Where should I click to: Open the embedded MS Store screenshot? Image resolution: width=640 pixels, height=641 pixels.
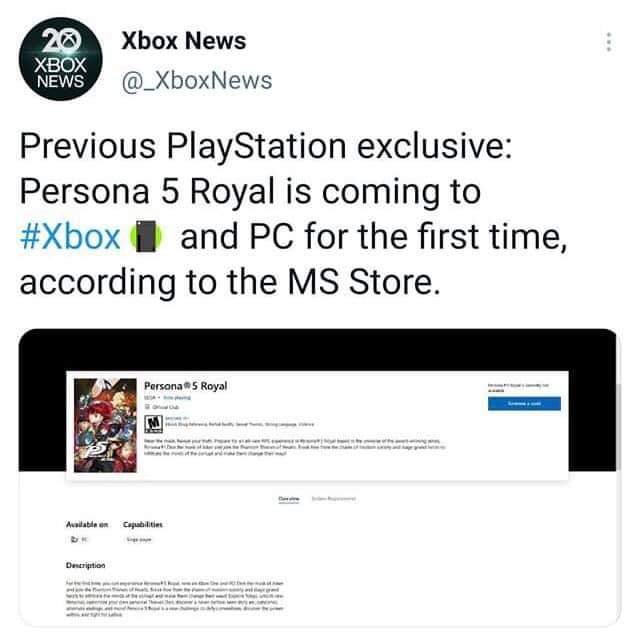[x=320, y=477]
